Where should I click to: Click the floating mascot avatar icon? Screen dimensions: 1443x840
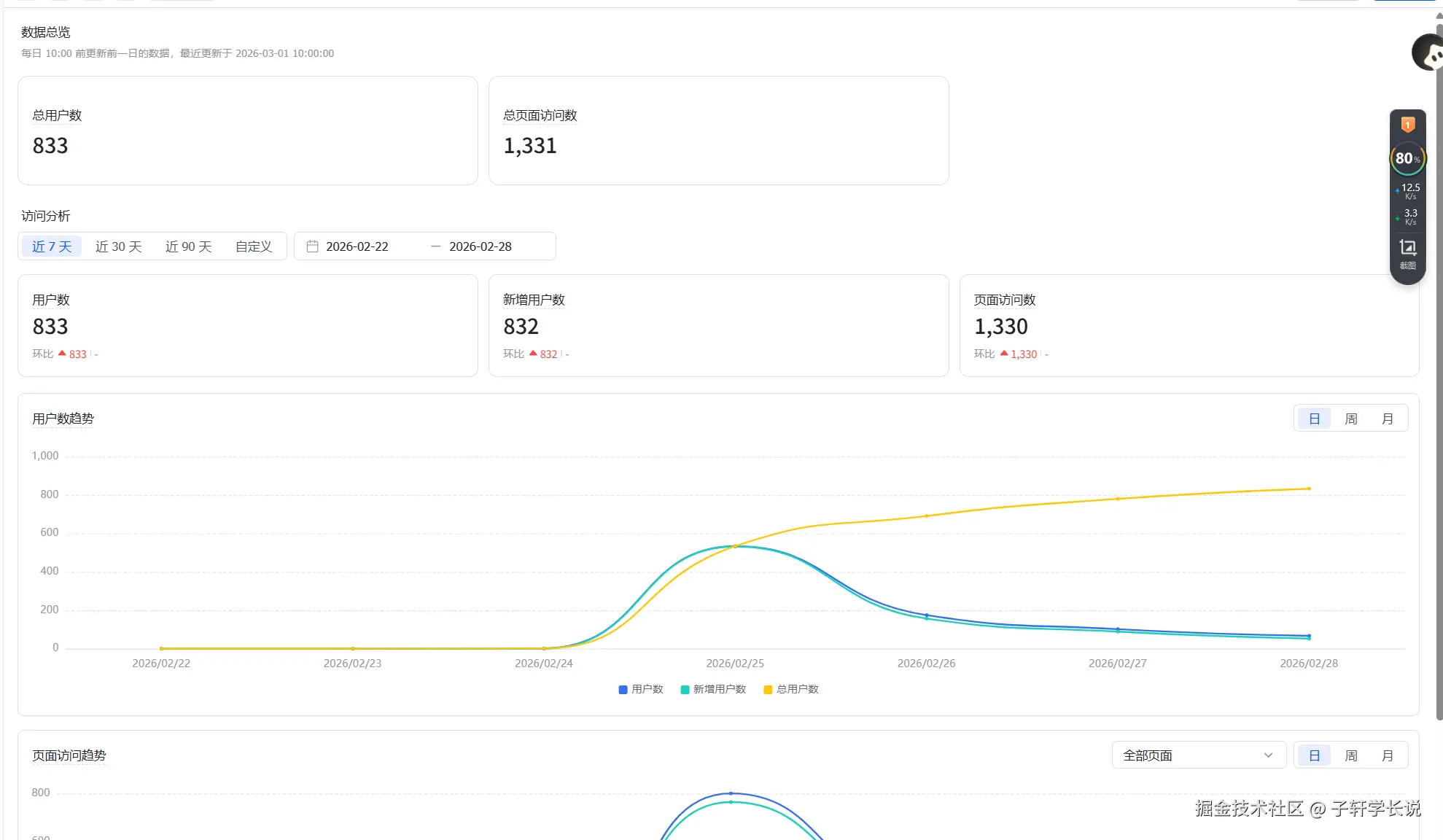(1429, 53)
